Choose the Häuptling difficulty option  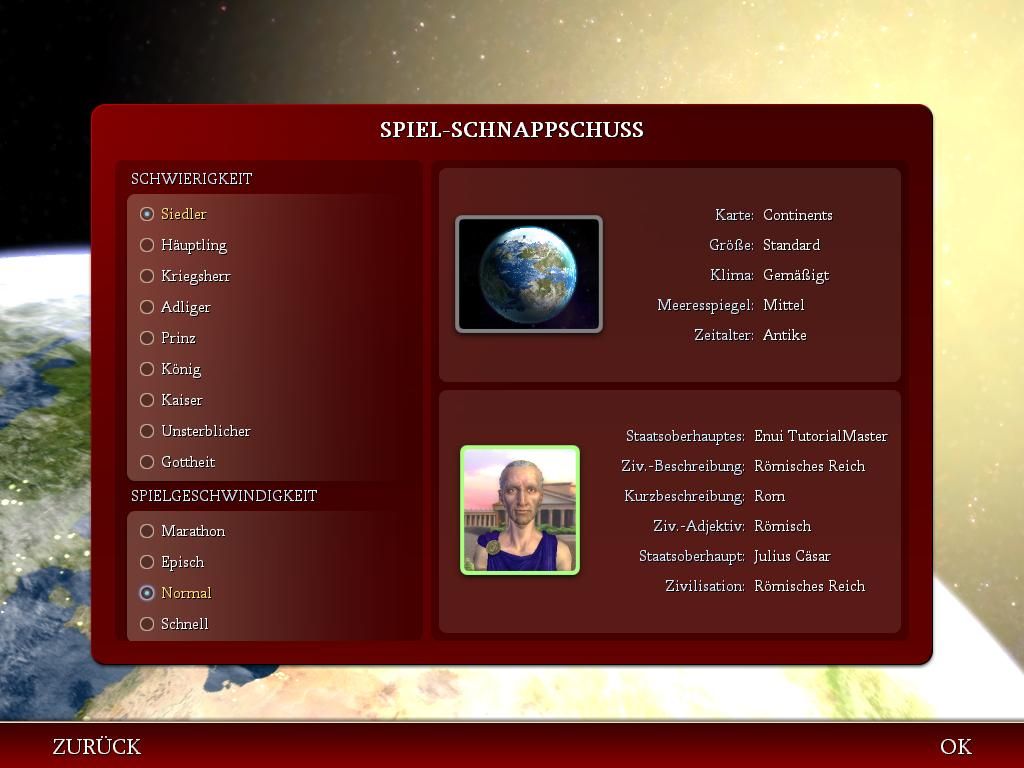click(147, 245)
